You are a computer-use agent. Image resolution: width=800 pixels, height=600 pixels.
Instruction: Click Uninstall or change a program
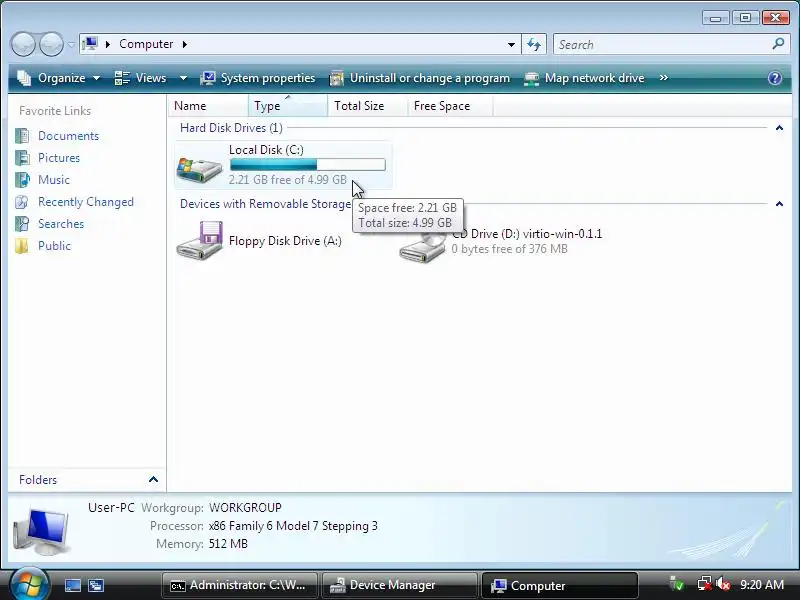click(x=419, y=78)
